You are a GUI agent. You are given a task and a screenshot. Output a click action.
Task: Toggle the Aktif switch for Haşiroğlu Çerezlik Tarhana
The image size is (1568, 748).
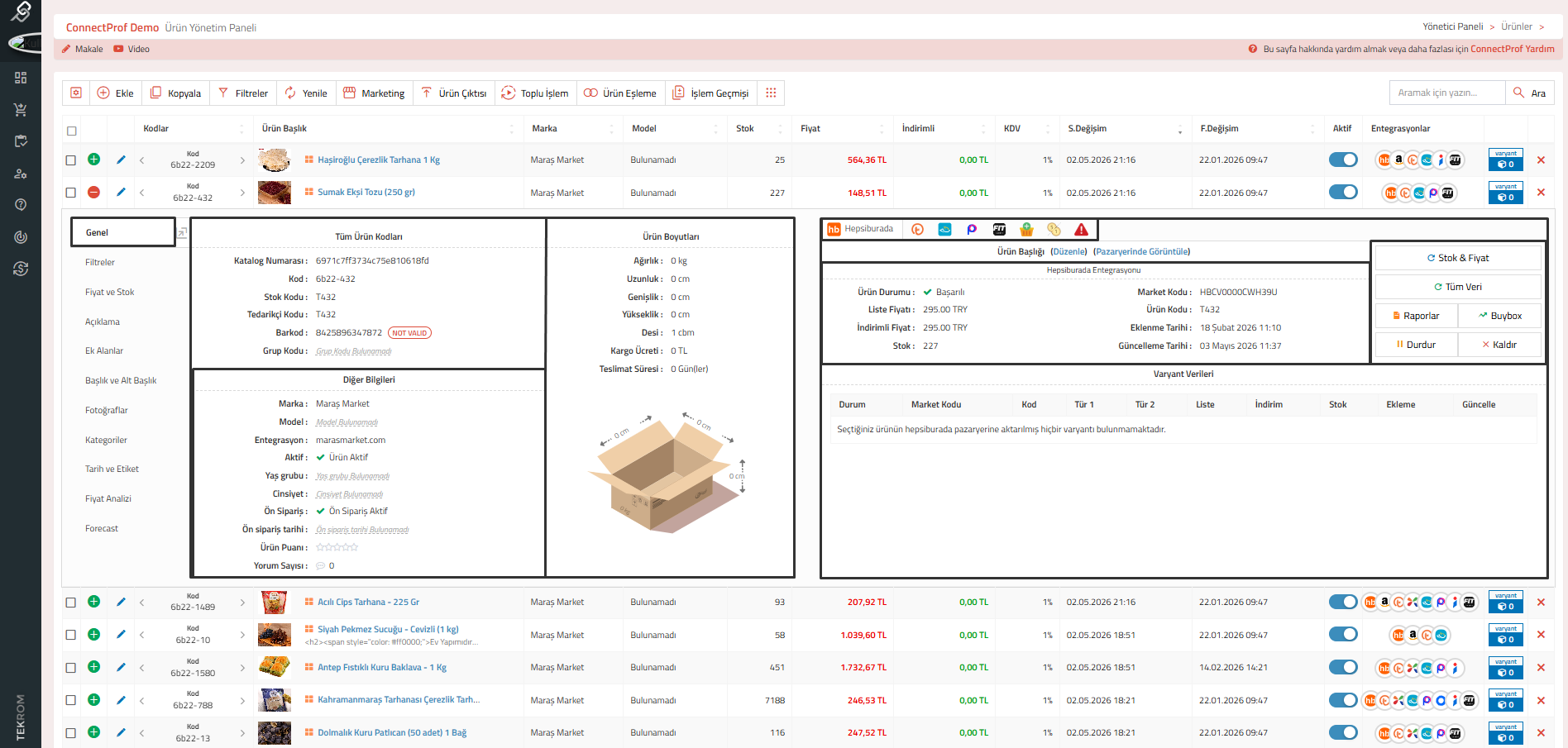pos(1343,160)
